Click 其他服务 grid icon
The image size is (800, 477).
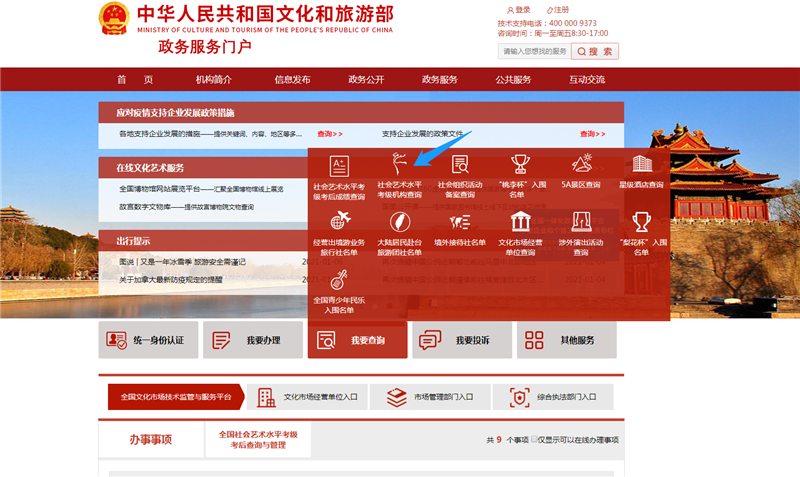pos(534,340)
